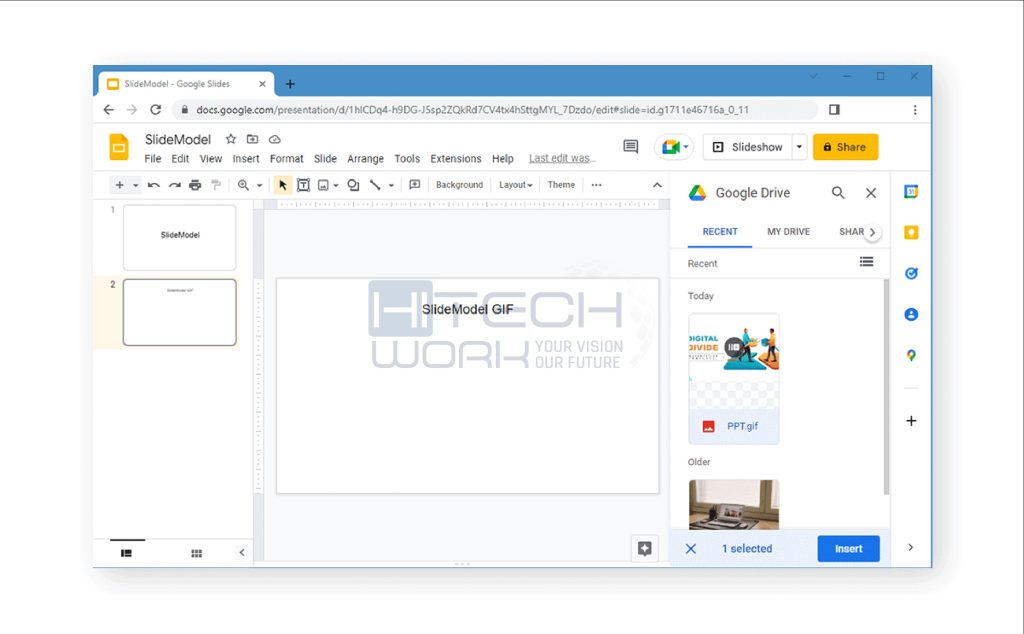Viewport: 1024px width, 634px height.
Task: Open the View menu
Action: coord(210,159)
